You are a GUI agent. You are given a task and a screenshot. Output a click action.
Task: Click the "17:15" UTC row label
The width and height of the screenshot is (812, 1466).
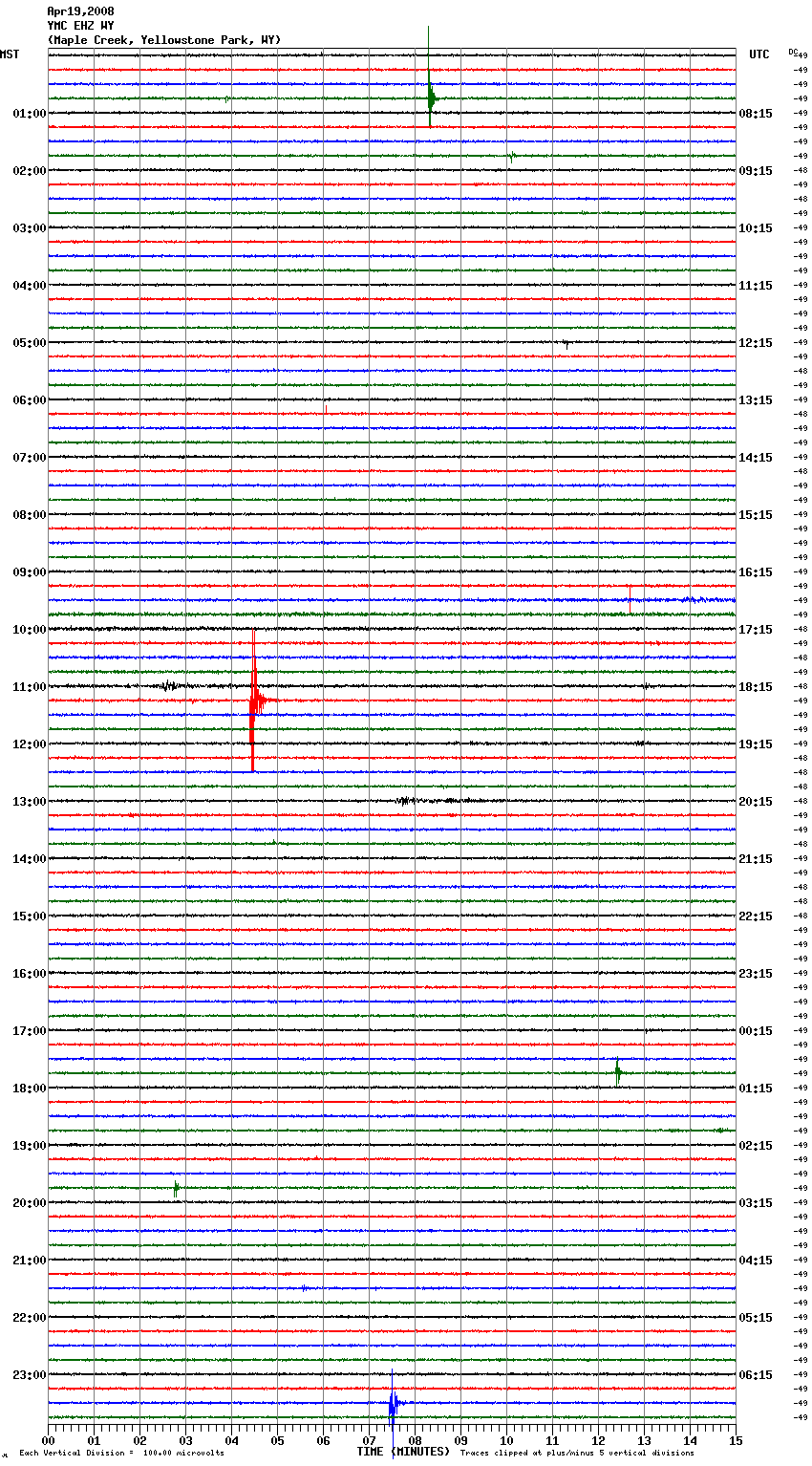(x=756, y=630)
